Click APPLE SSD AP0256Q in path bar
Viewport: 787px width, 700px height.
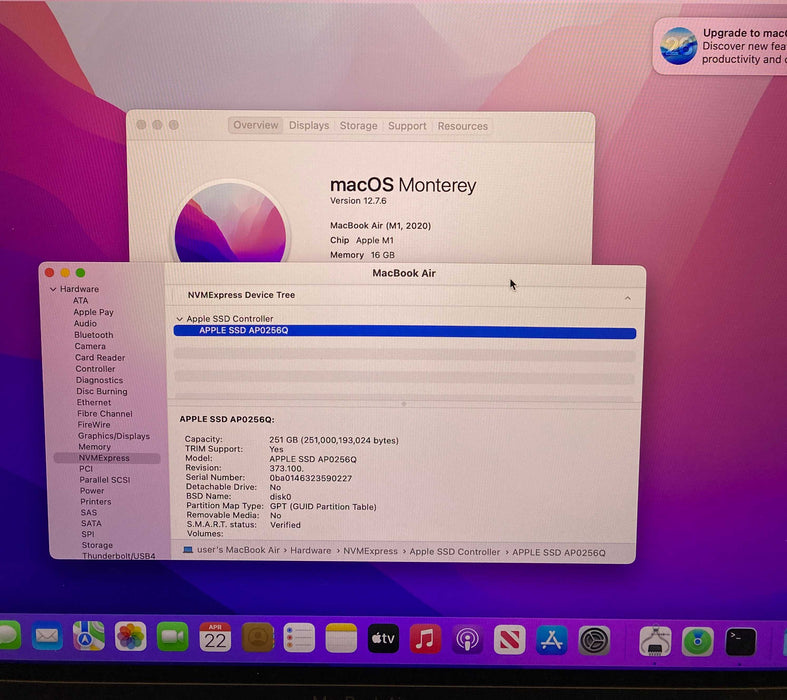(x=559, y=552)
